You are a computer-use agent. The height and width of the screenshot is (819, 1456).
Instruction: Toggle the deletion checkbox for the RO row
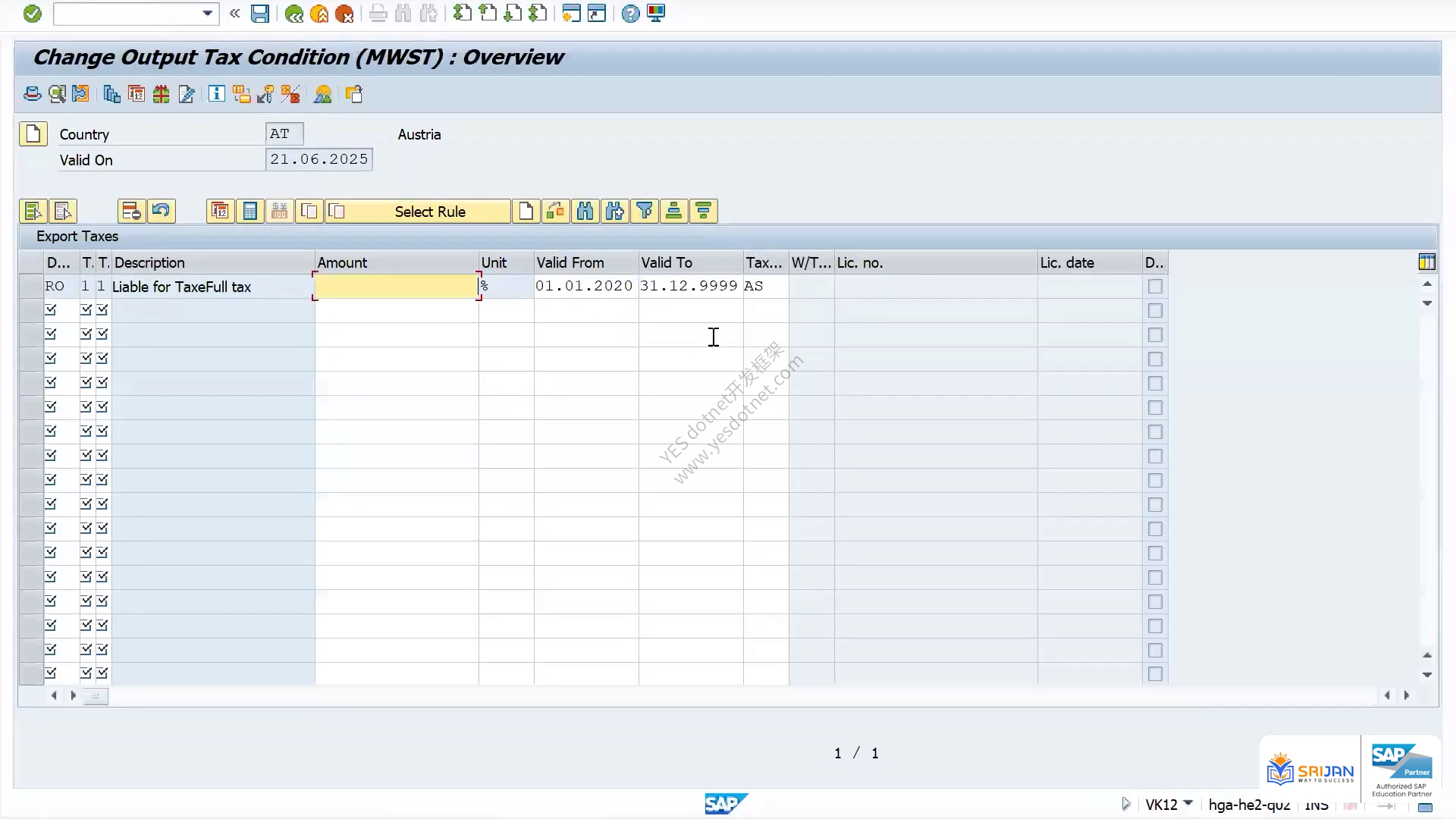point(1155,287)
